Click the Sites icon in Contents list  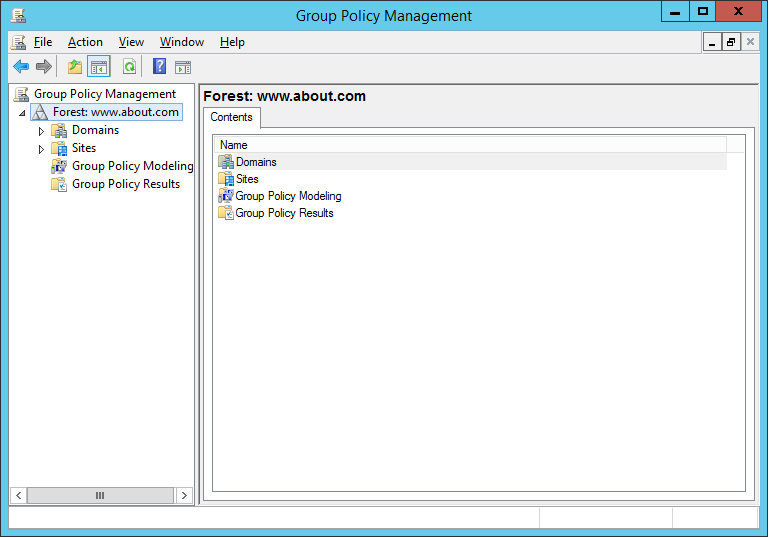pyautogui.click(x=226, y=179)
